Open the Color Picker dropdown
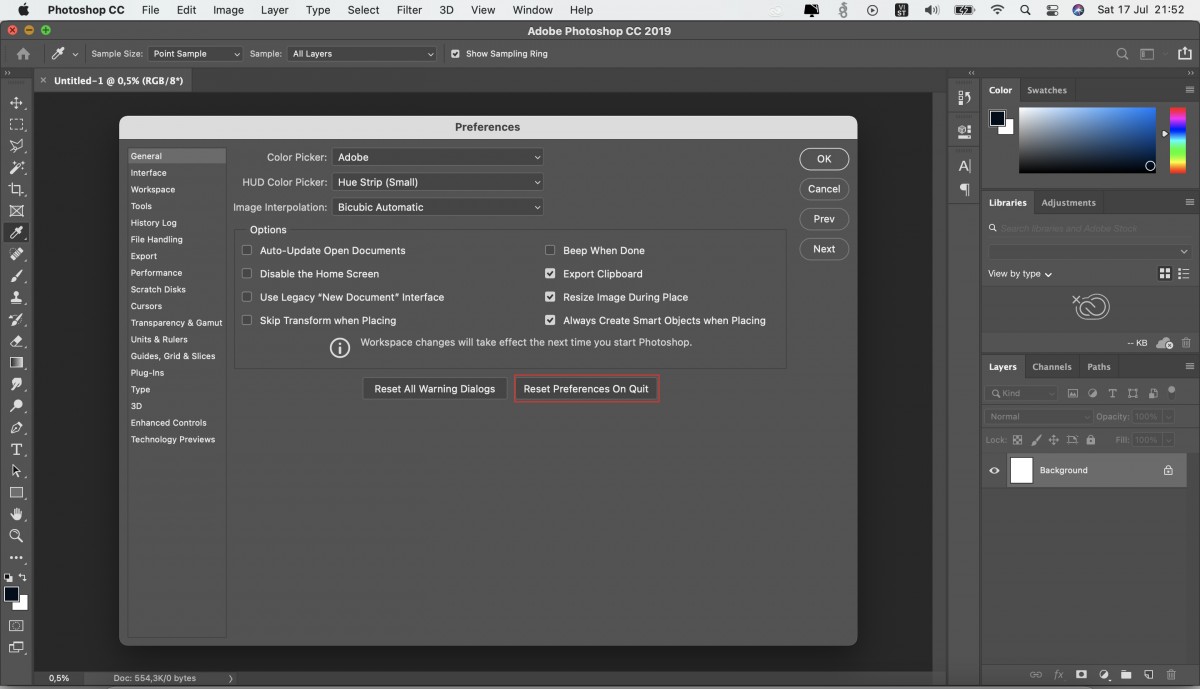 point(438,157)
